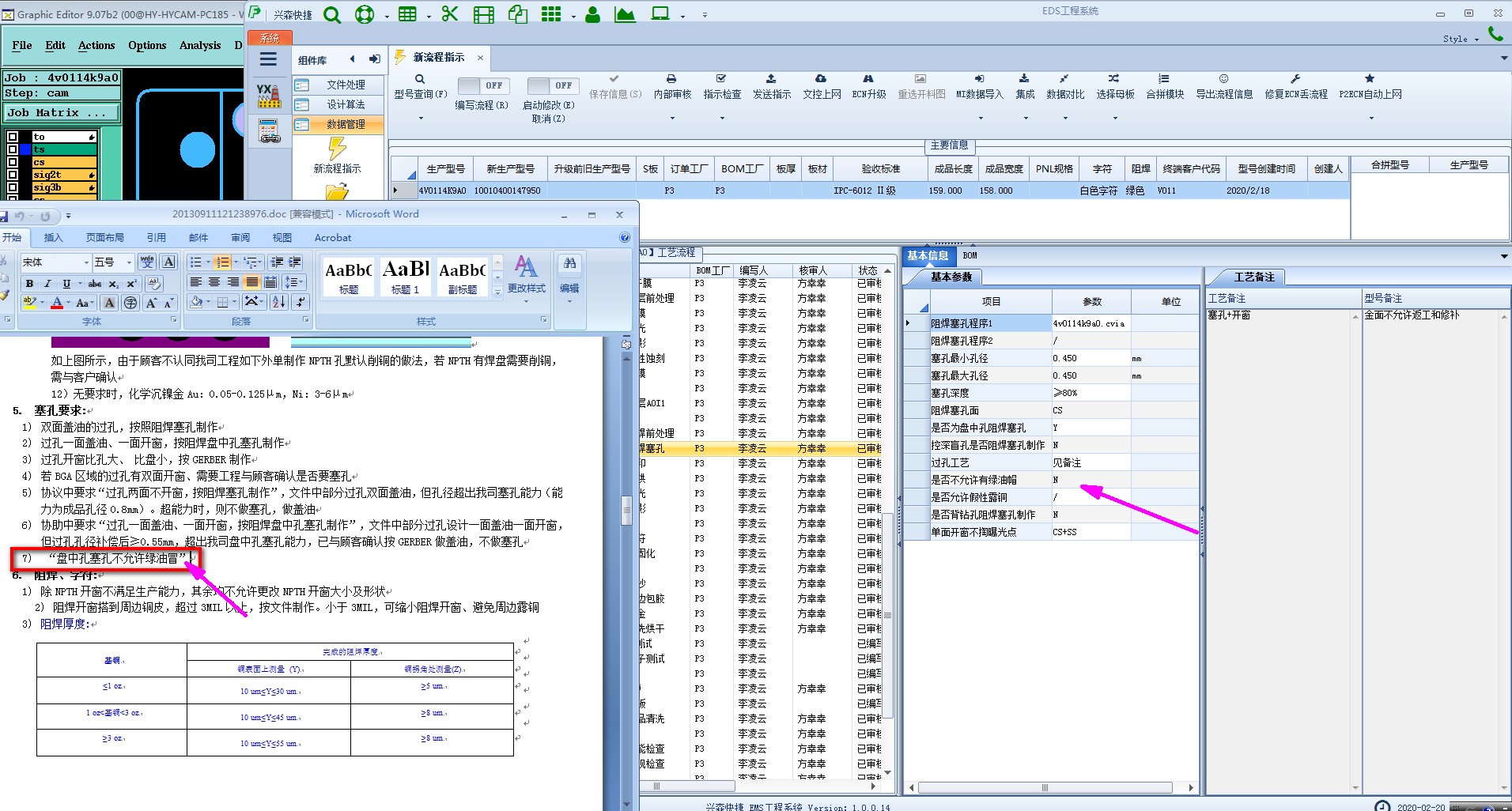Click the green user person icon

(x=592, y=14)
